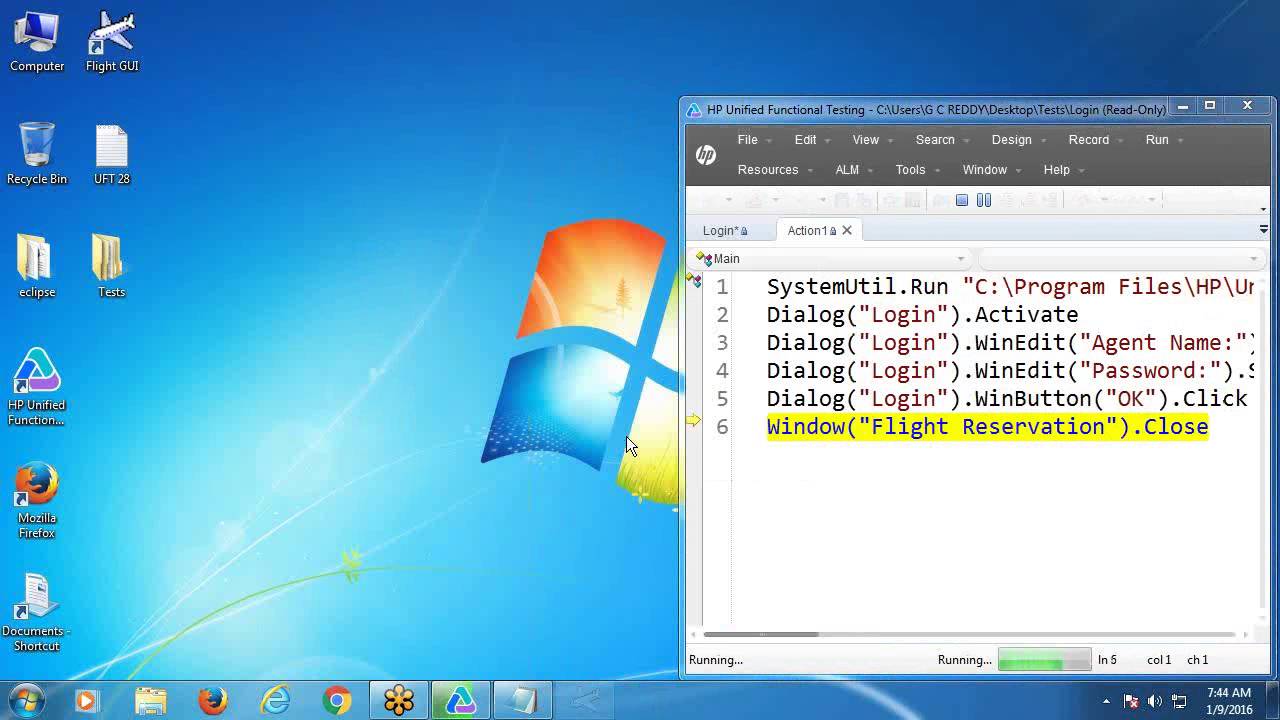The height and width of the screenshot is (720, 1280).
Task: Select the UFT 28 file on desktop
Action: click(x=112, y=155)
